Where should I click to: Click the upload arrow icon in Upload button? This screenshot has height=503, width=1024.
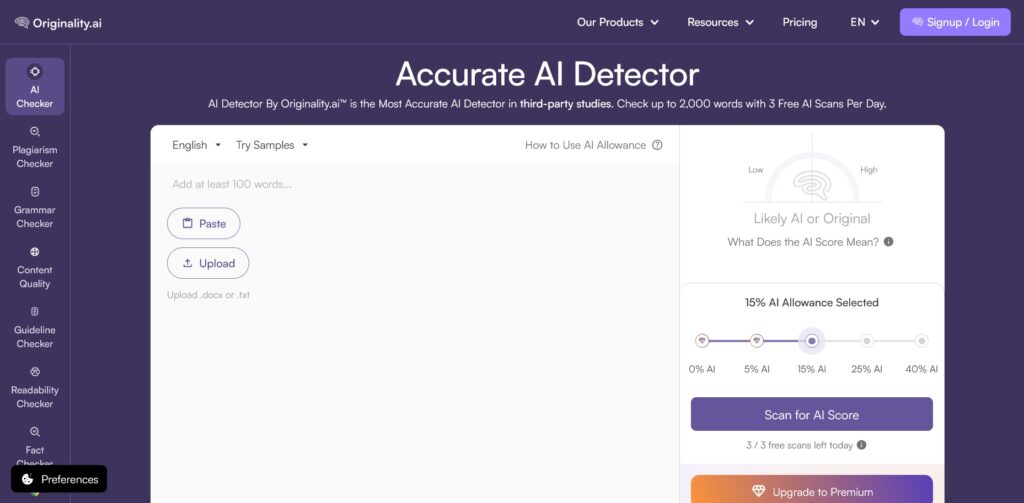[187, 263]
